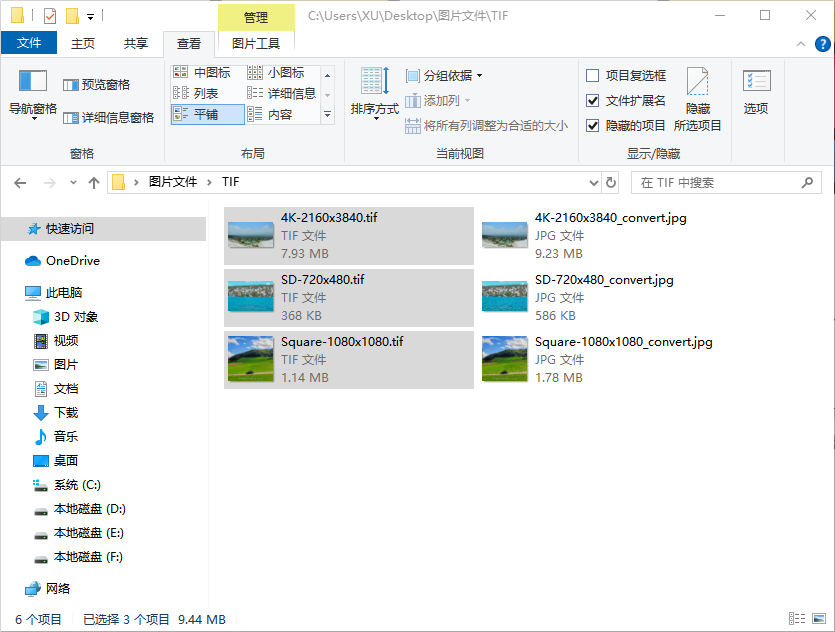835x632 pixels.
Task: Click 将所有列调整为合适的大小 icon
Action: [x=414, y=124]
